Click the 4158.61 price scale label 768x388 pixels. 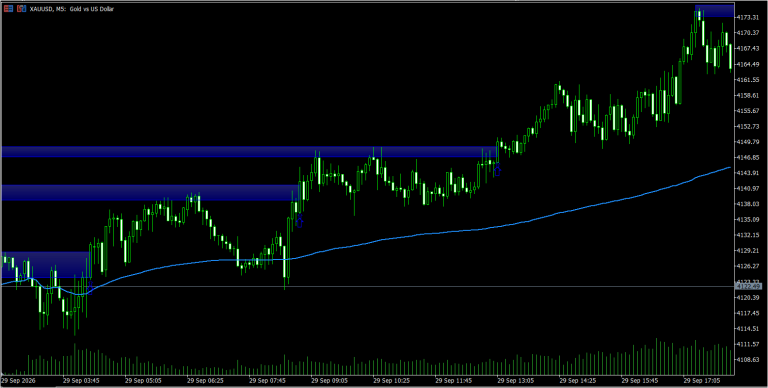point(748,95)
